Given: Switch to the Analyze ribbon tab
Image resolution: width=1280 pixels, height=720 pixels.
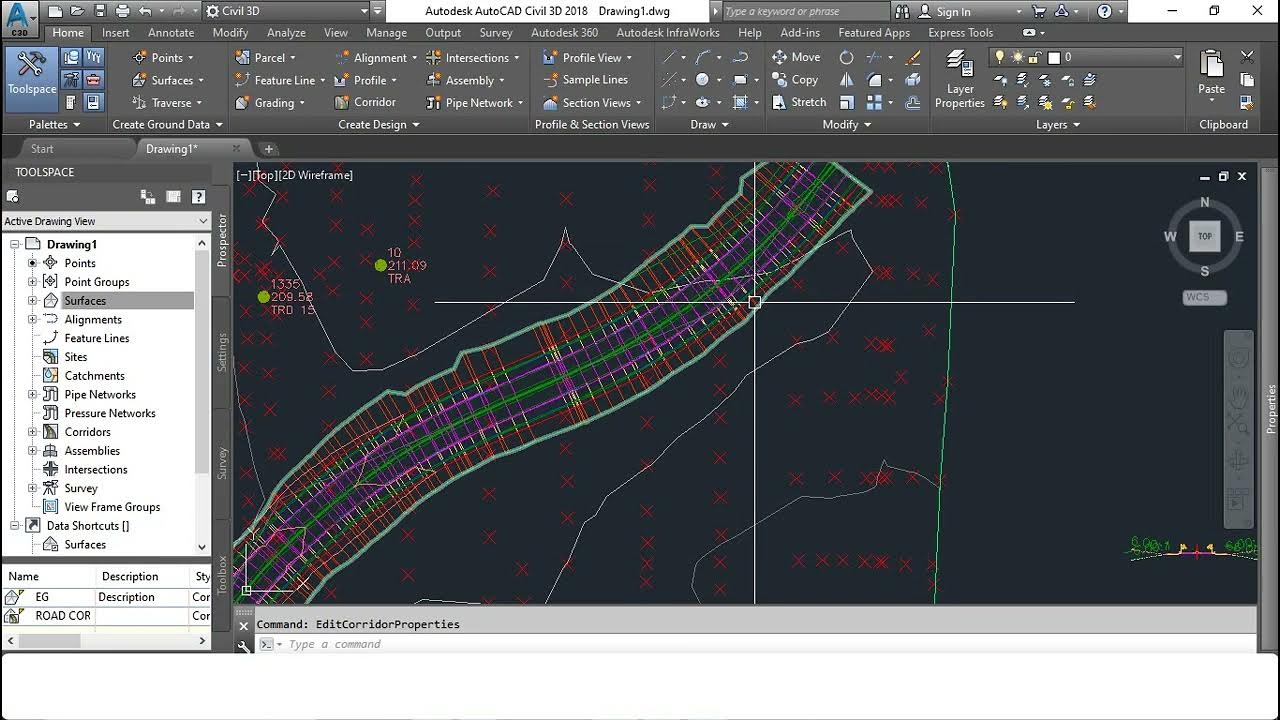Looking at the screenshot, I should (286, 33).
